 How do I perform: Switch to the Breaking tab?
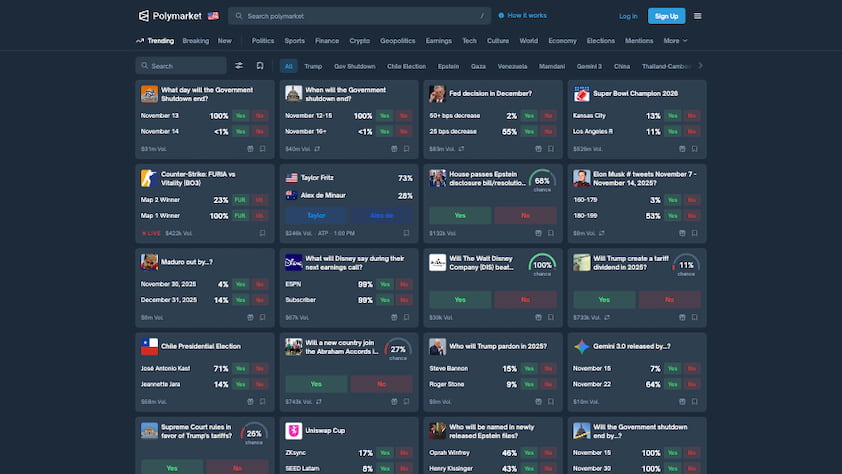(x=195, y=41)
